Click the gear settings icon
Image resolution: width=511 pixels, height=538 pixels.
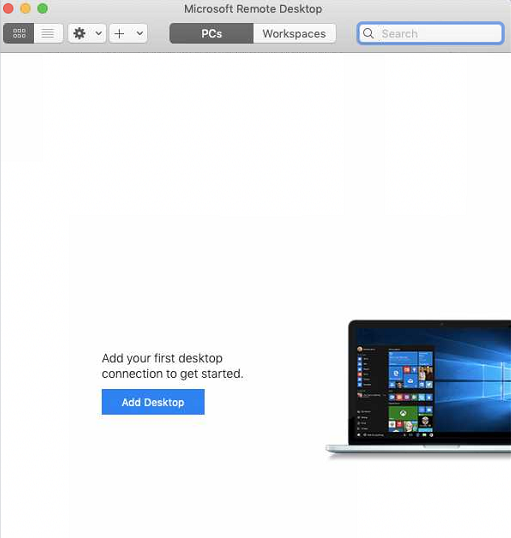80,33
